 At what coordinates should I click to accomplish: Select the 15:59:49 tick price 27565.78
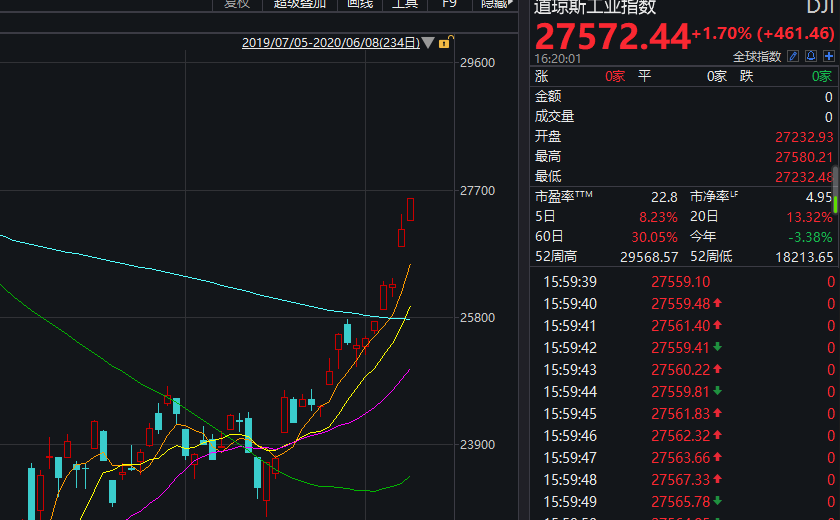[x=680, y=501]
